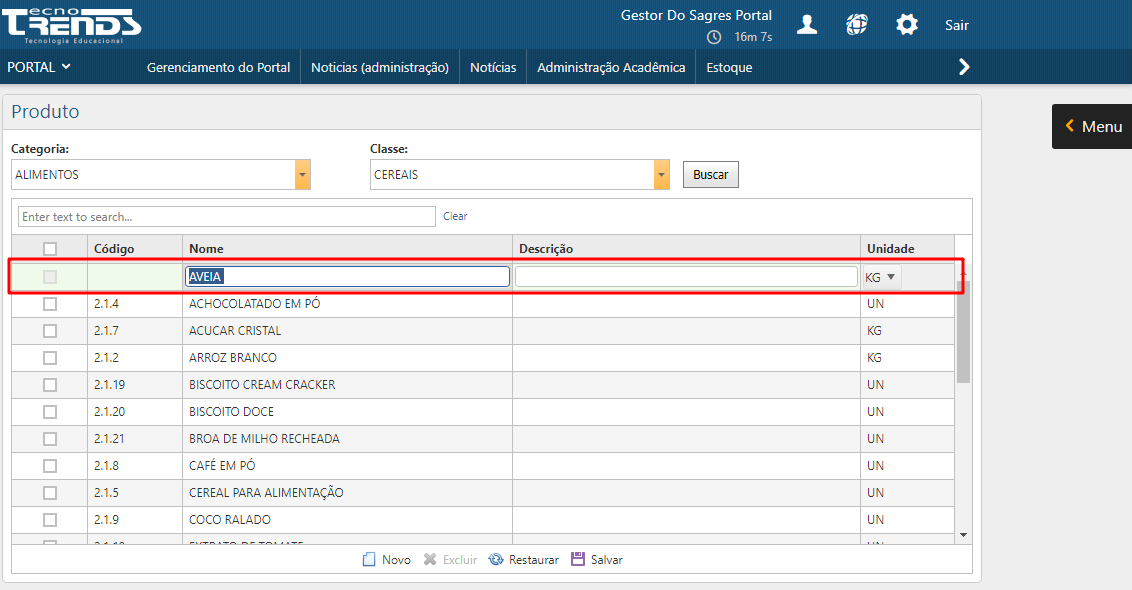Screen dimensions: 1132x590
Task: Toggle the select-all checkbox in table header
Action: tap(50, 249)
